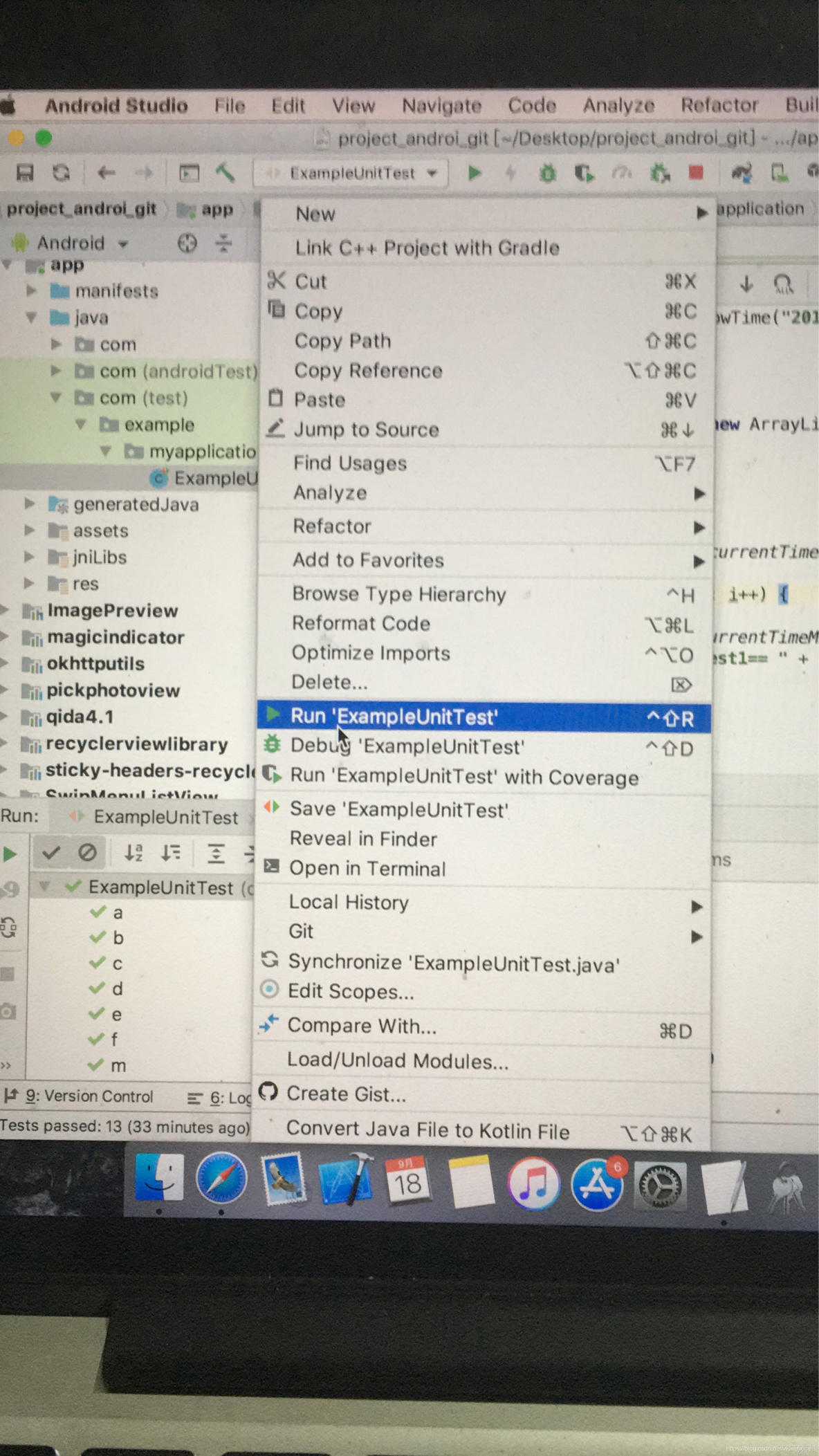Click the Collapse All icon in project panel
Image resolution: width=819 pixels, height=1456 pixels.
coord(223,243)
